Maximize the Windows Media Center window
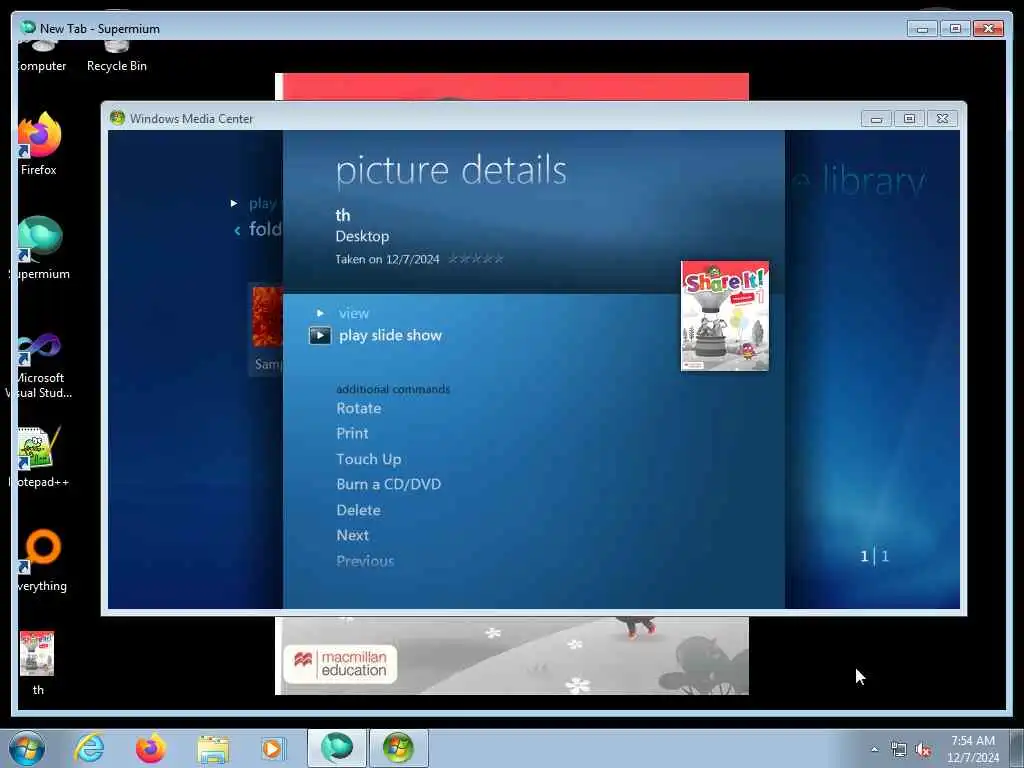This screenshot has height=768, width=1024. (909, 119)
